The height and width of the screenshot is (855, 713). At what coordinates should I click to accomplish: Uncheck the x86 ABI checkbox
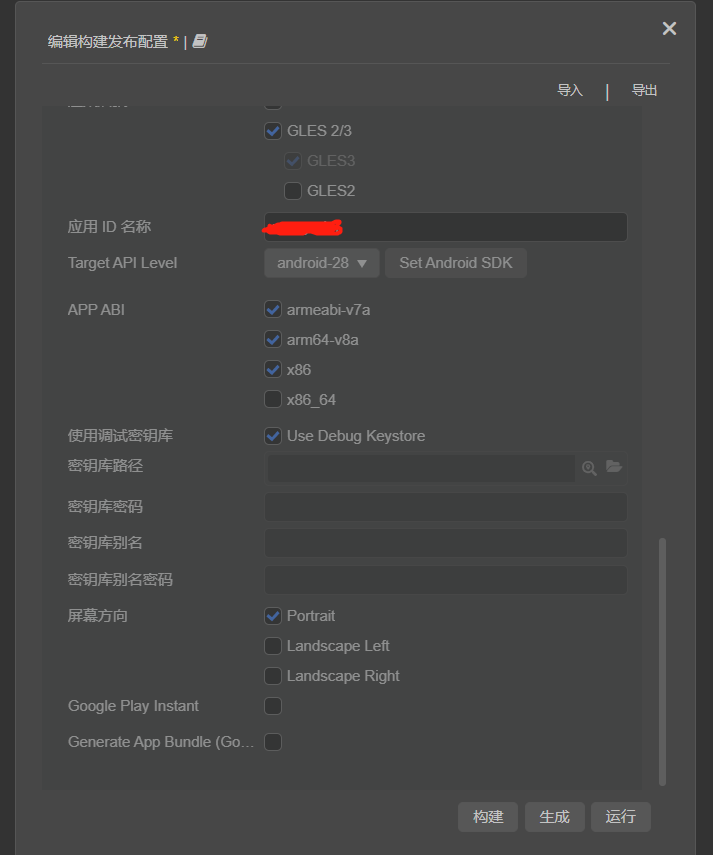click(x=273, y=370)
